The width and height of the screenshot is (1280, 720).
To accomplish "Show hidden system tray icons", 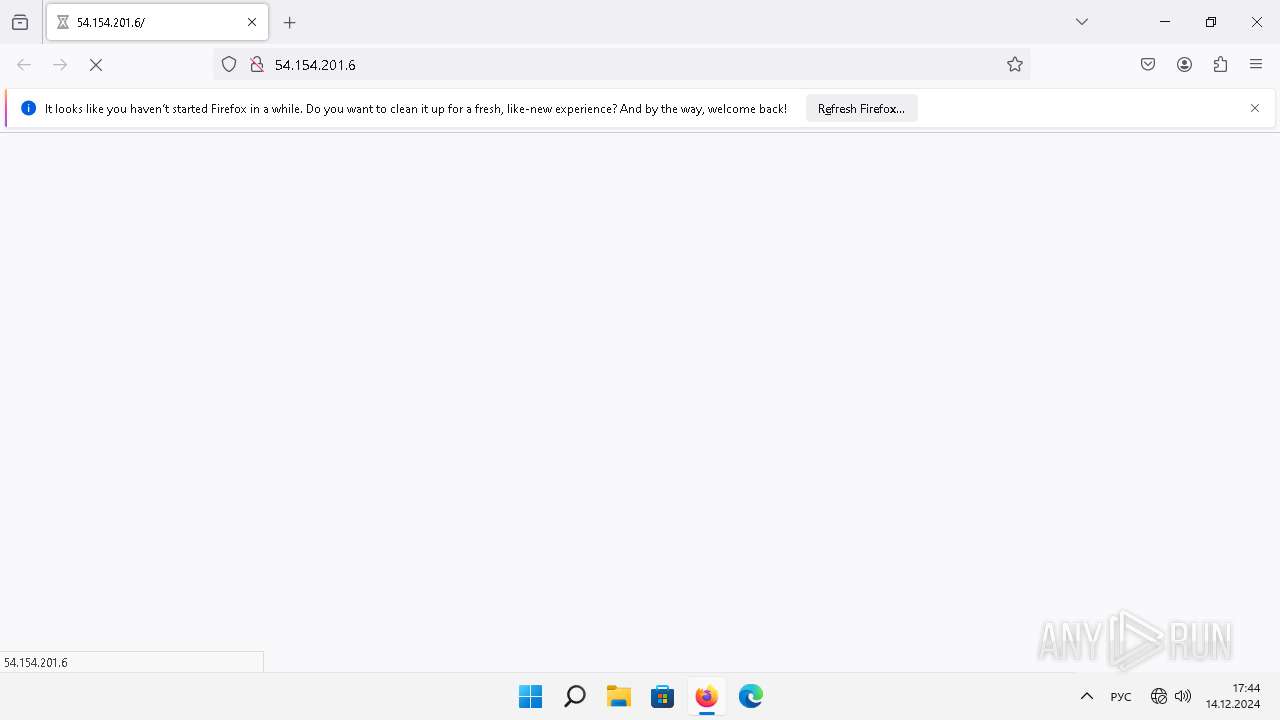I will (x=1087, y=696).
